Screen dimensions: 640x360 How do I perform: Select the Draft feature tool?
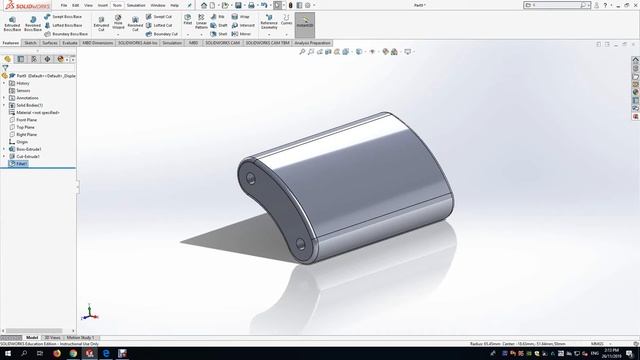tap(219, 25)
